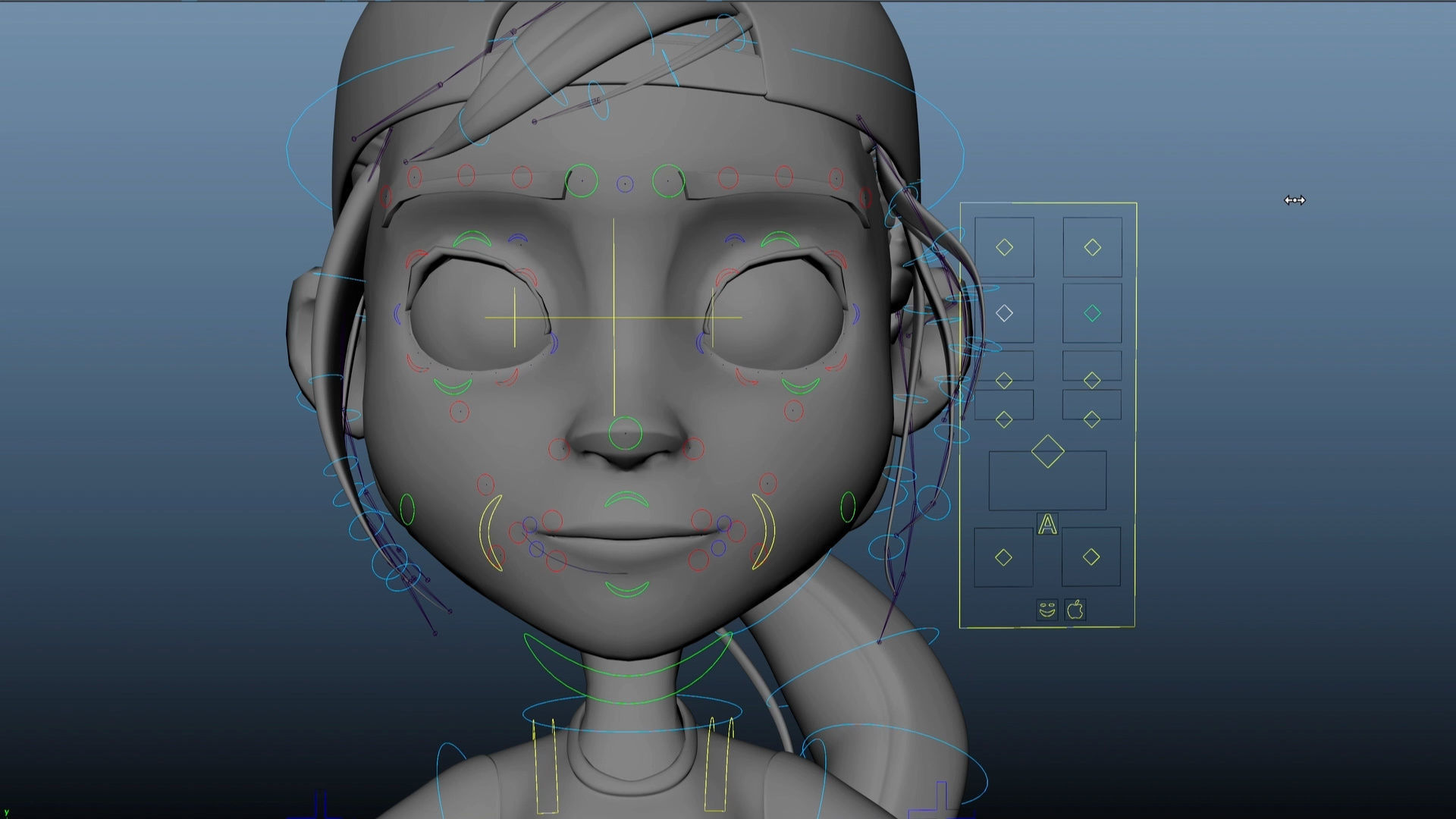The width and height of the screenshot is (1456, 819).
Task: Select red cheek circle below screen-left eye
Action: tap(460, 412)
